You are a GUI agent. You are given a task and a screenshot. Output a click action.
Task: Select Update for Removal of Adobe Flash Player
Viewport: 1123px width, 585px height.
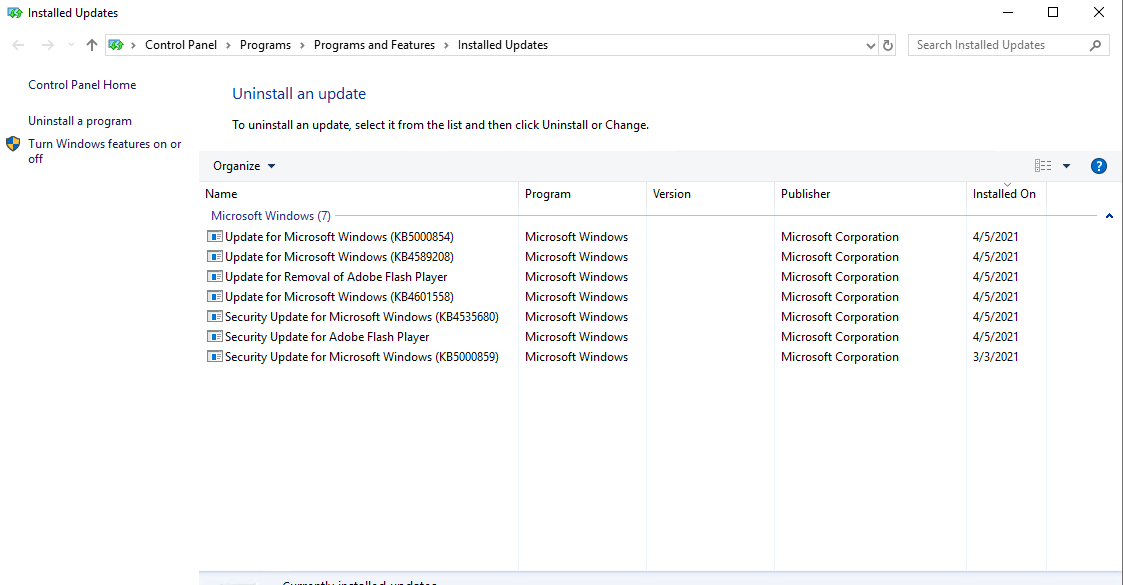click(x=336, y=277)
